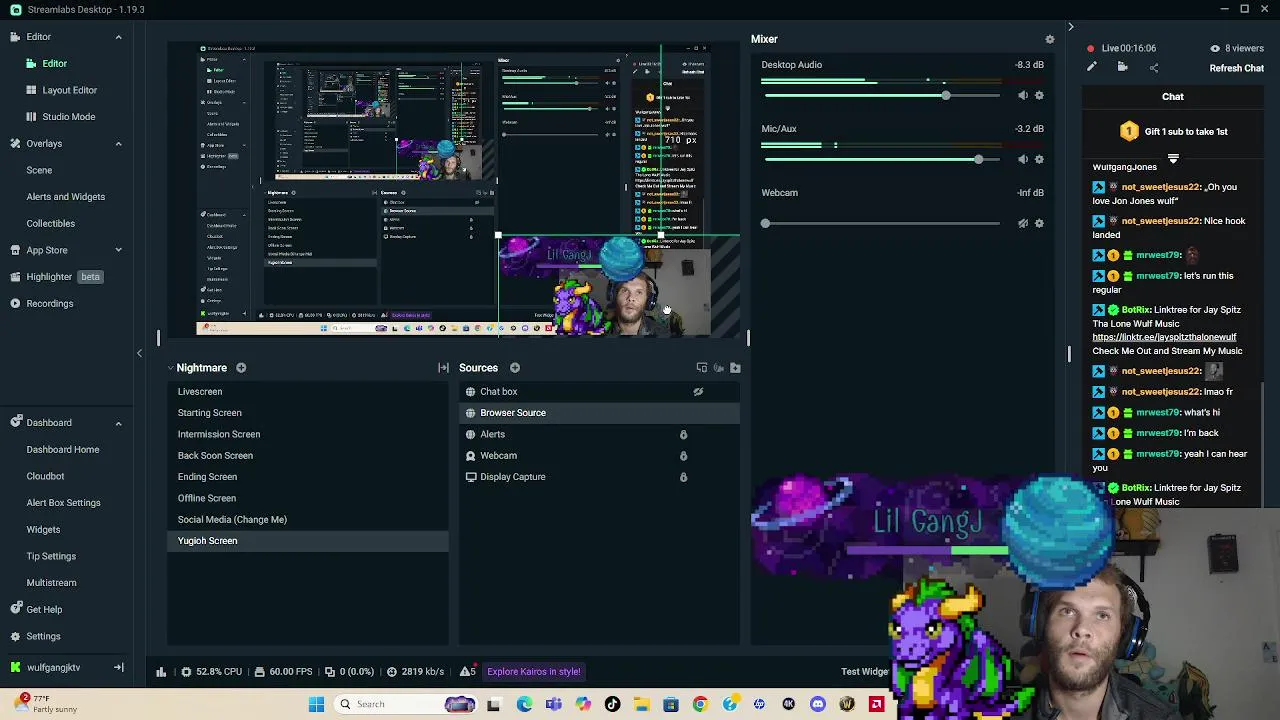Collapse the Editor sidebar section

click(x=118, y=37)
